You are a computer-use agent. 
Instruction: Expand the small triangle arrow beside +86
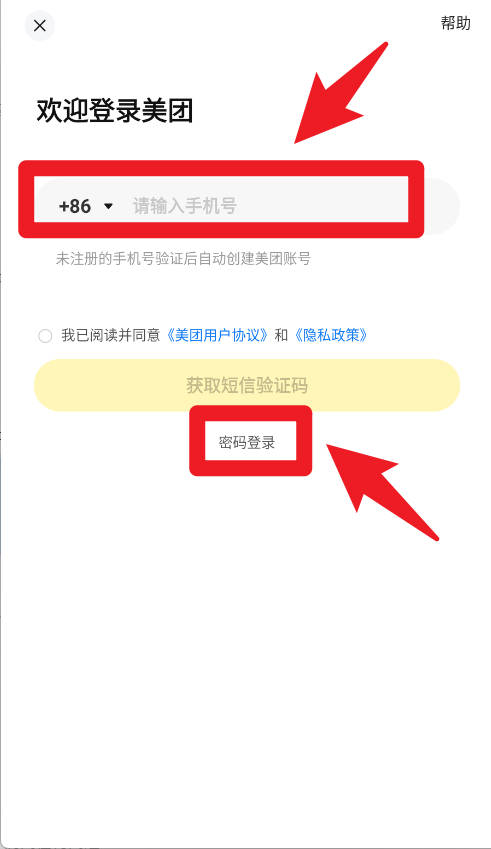click(108, 206)
